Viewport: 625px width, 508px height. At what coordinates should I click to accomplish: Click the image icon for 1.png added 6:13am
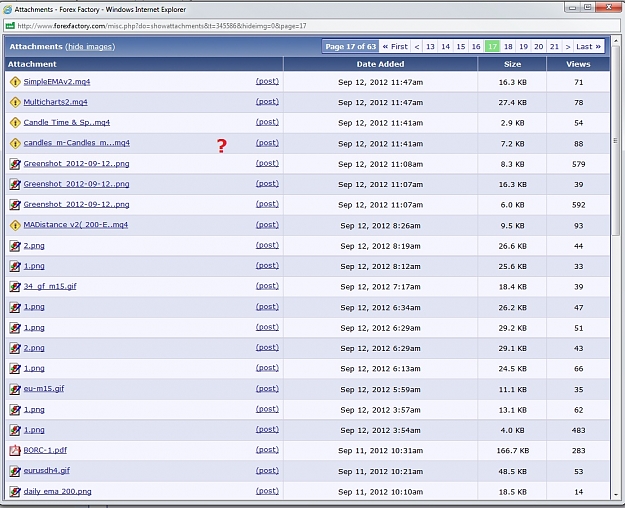pyautogui.click(x=15, y=368)
